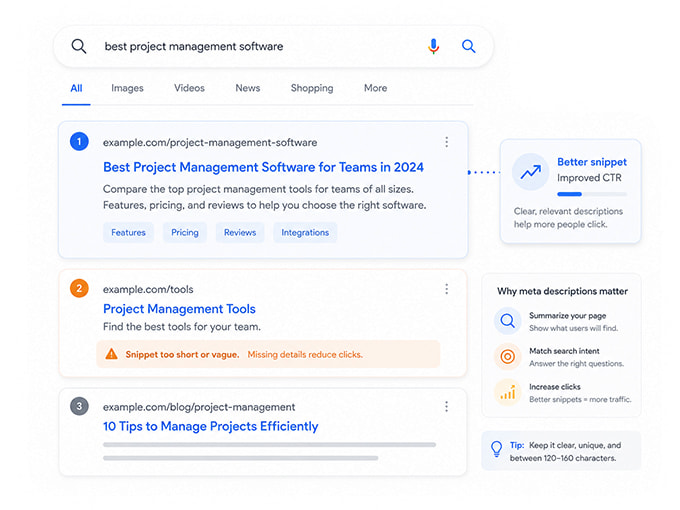
Task: Click the Improved CTR progress bar
Action: [x=592, y=194]
